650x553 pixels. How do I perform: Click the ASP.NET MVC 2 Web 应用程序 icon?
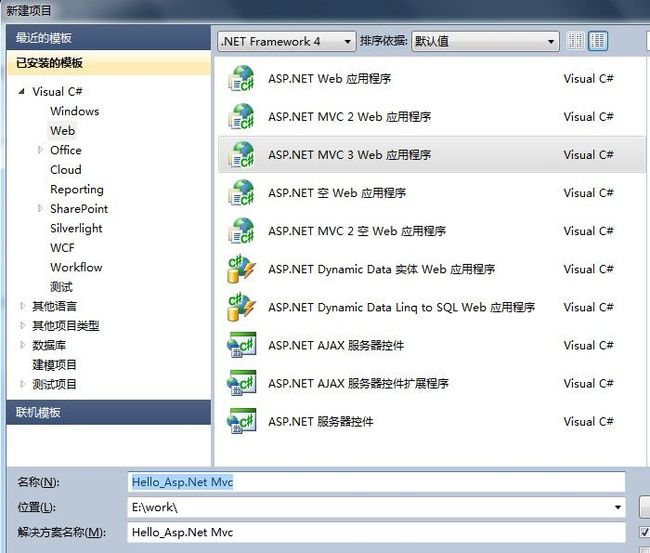click(x=241, y=116)
